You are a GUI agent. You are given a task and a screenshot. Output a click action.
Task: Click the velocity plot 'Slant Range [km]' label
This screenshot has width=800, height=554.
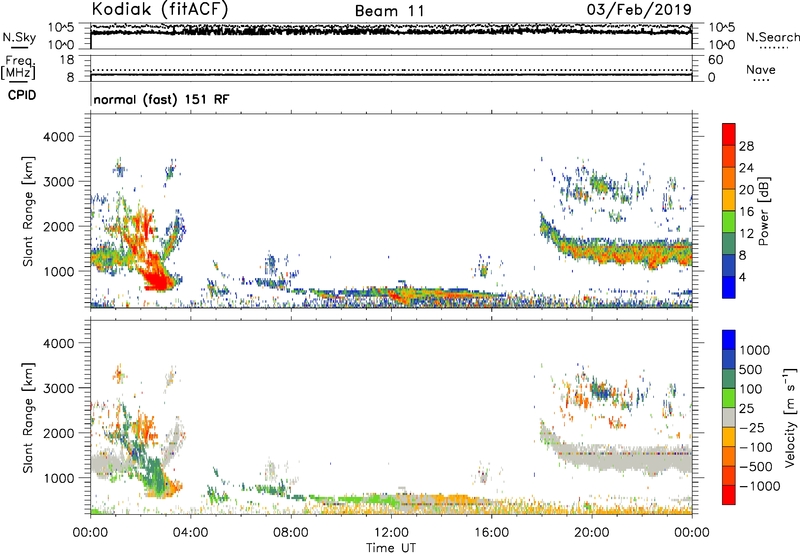tap(28, 418)
